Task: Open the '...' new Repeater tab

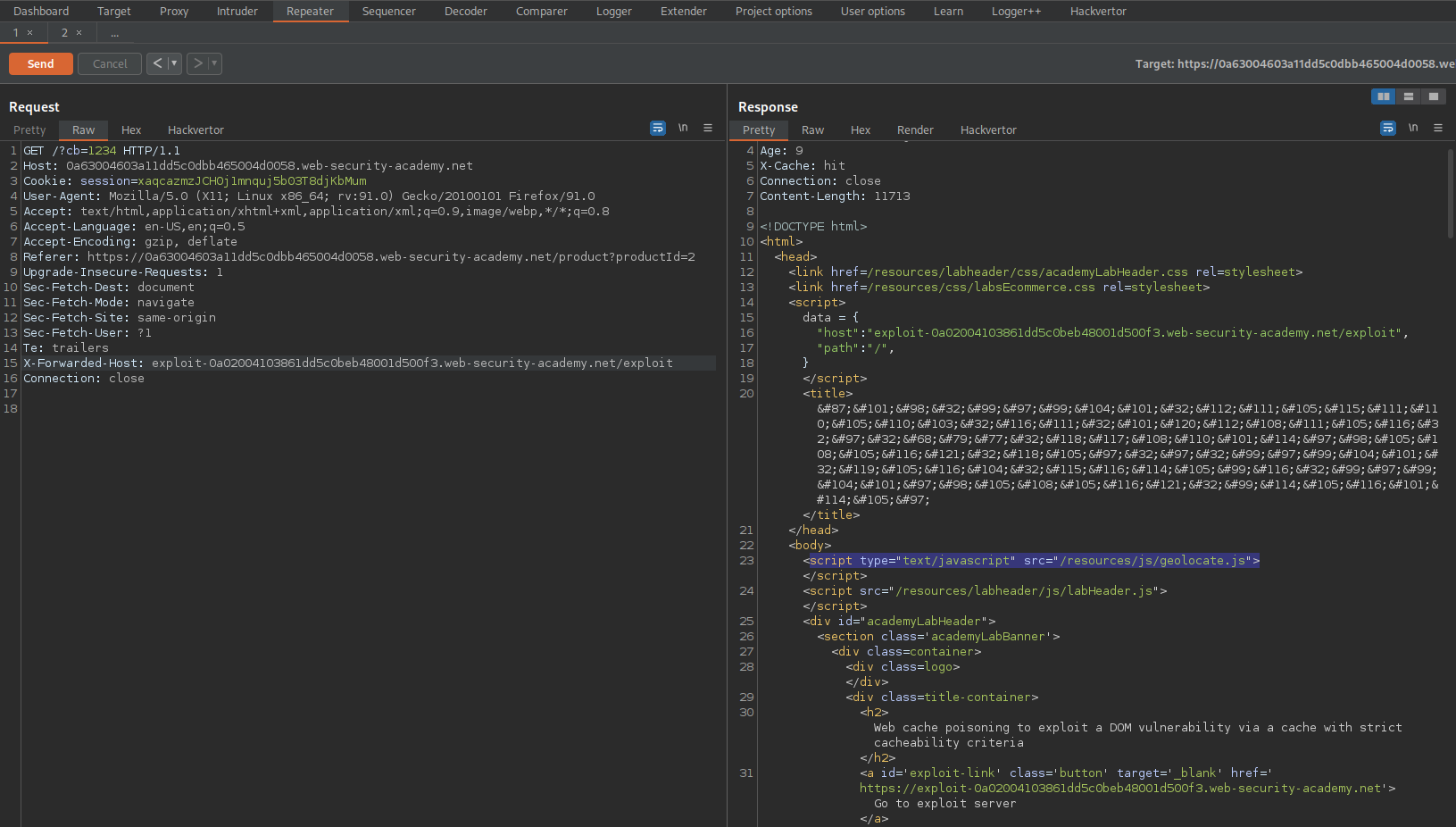Action: point(114,33)
